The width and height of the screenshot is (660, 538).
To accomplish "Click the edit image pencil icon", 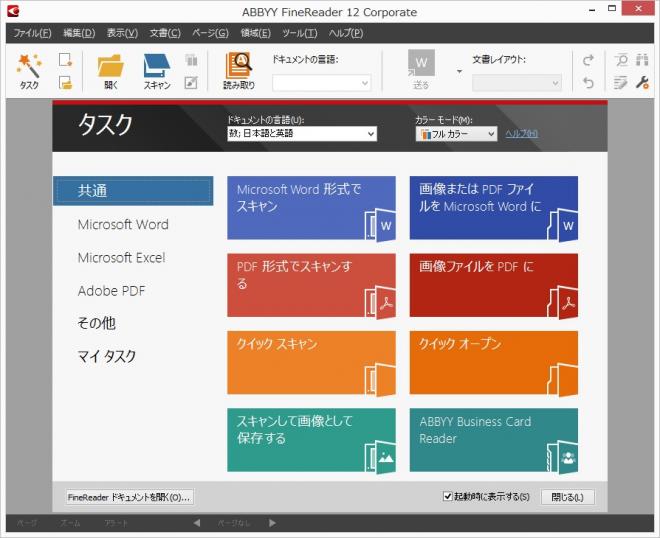I will [x=191, y=83].
